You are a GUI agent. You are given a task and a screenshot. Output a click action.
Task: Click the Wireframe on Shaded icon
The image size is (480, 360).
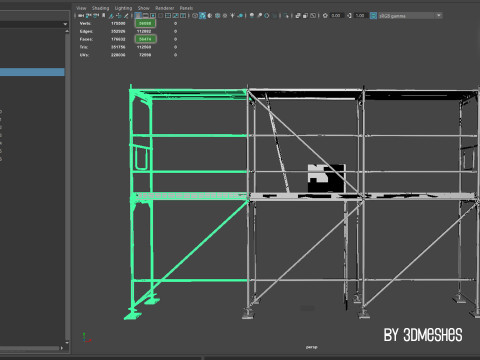218,16
